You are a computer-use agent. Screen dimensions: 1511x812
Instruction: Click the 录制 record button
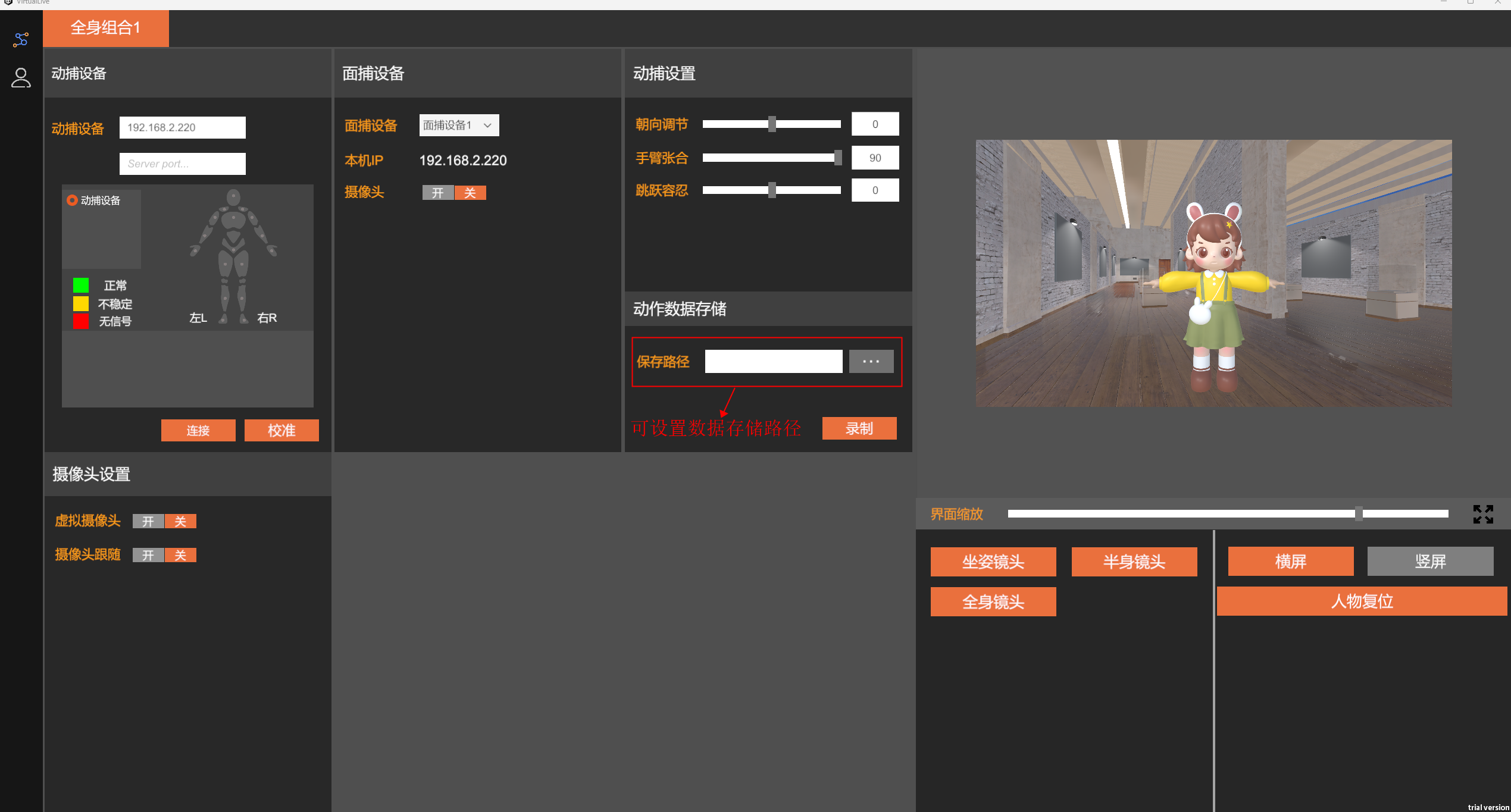(859, 428)
